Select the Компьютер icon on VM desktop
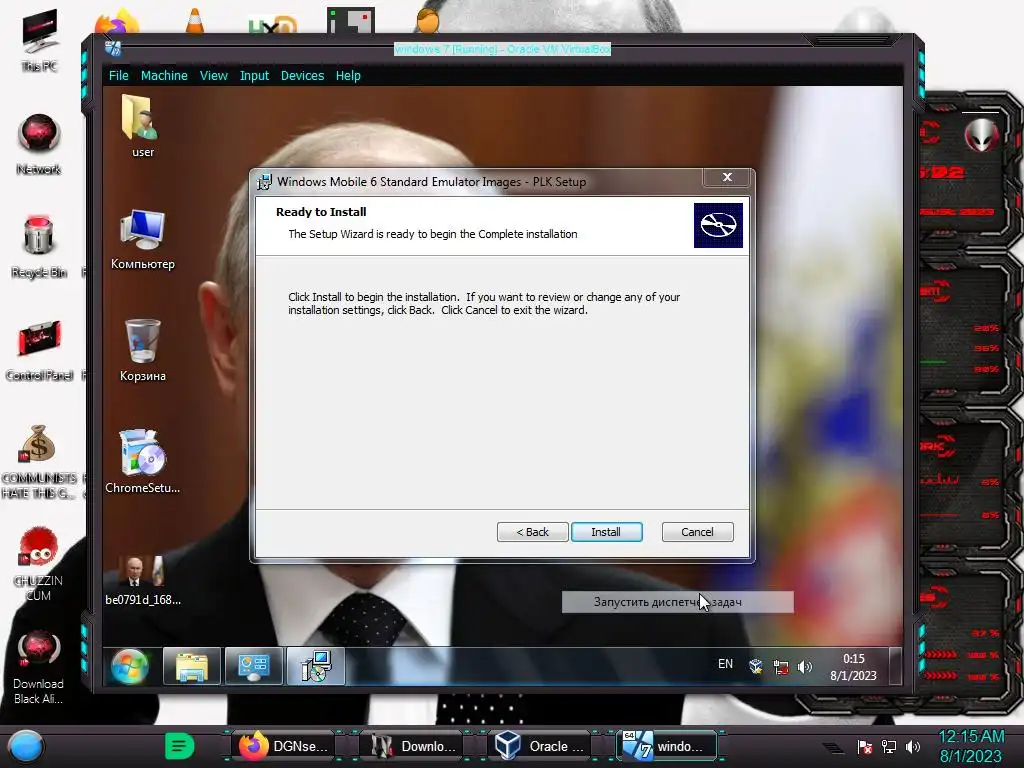 click(x=142, y=239)
